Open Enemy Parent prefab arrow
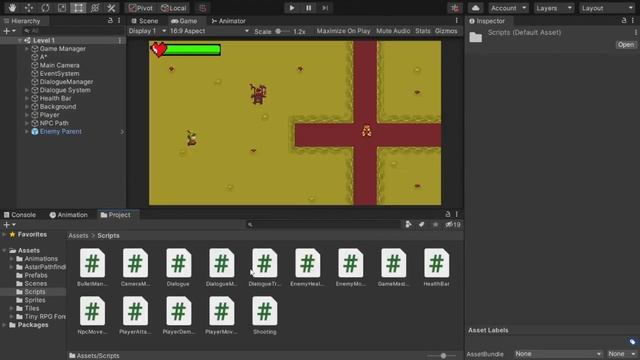Image resolution: width=640 pixels, height=360 pixels. pos(122,132)
